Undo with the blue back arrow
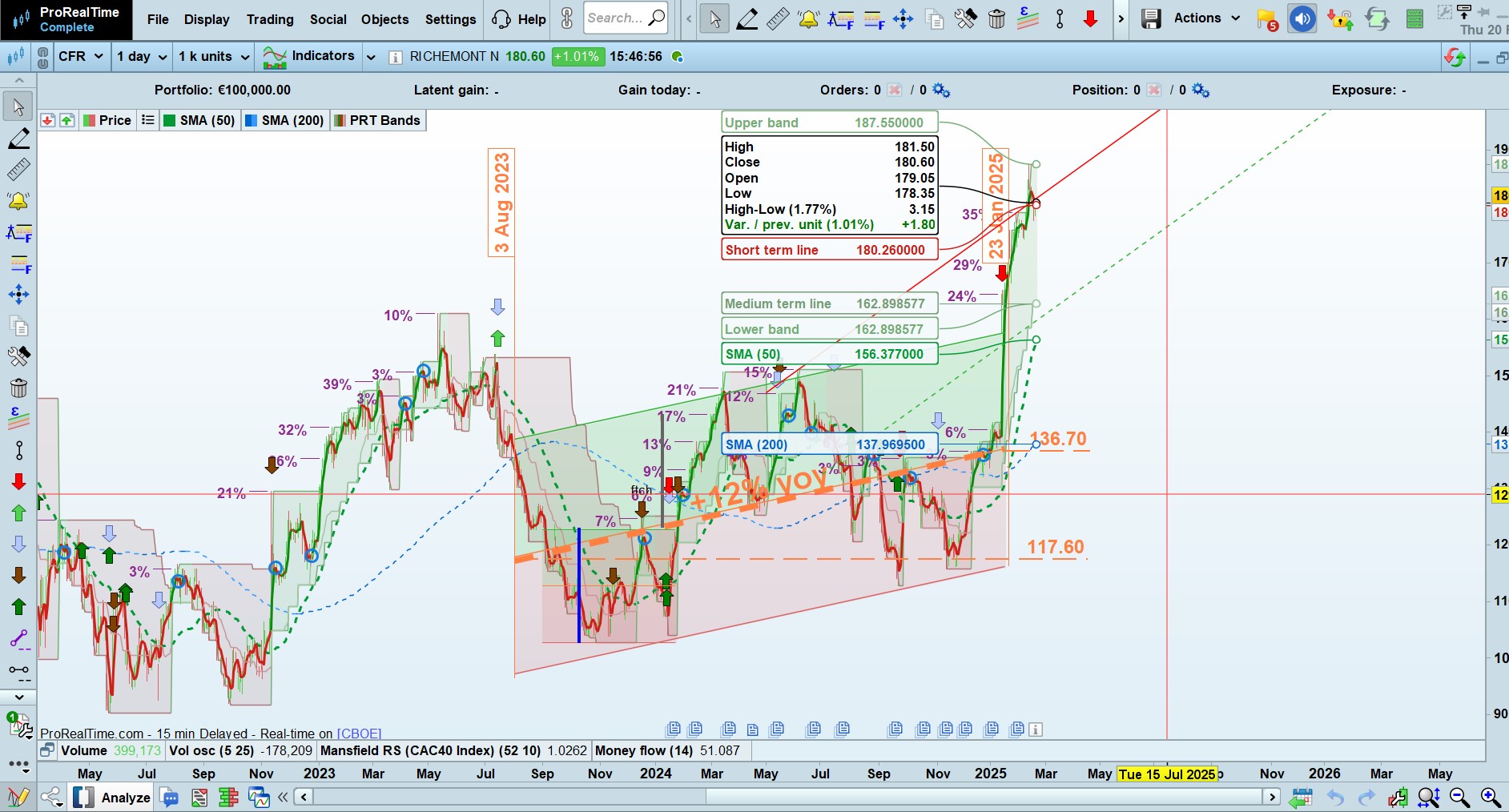Viewport: 1509px width, 812px height. click(x=1335, y=798)
